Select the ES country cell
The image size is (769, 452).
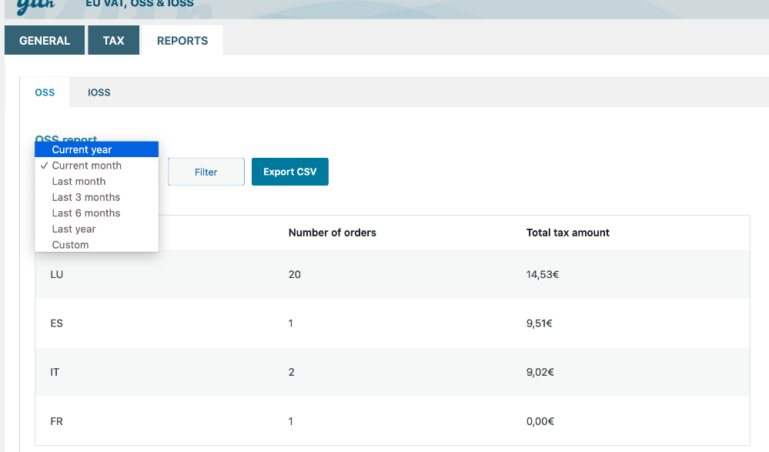tap(56, 324)
